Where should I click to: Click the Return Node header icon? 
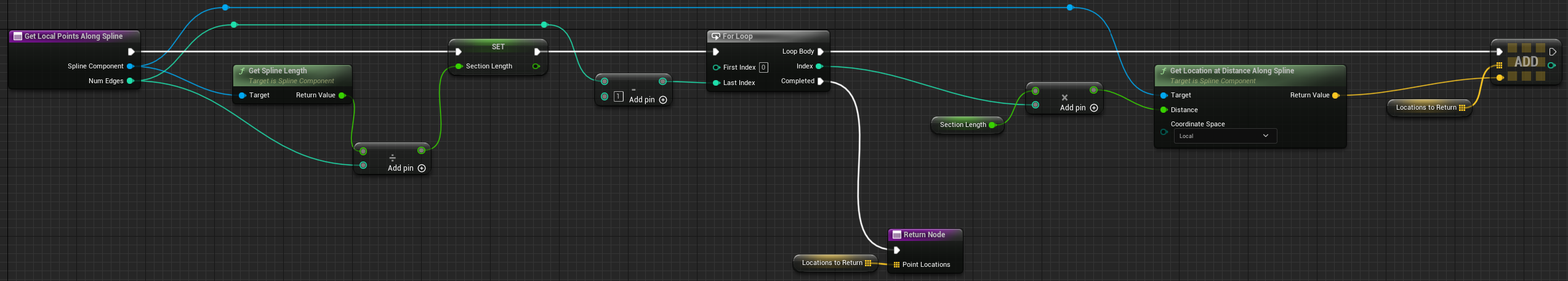pos(897,235)
